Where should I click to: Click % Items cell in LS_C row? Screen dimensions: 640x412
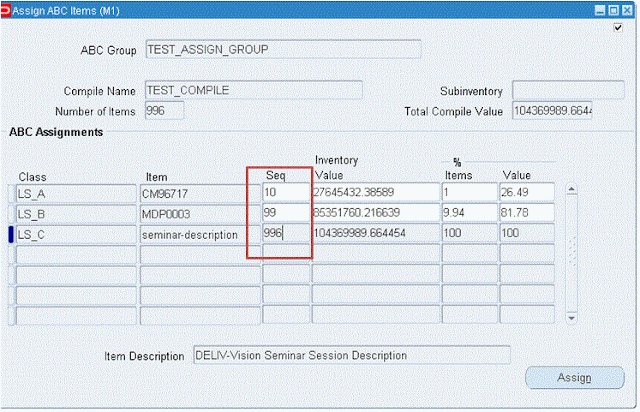[470, 233]
